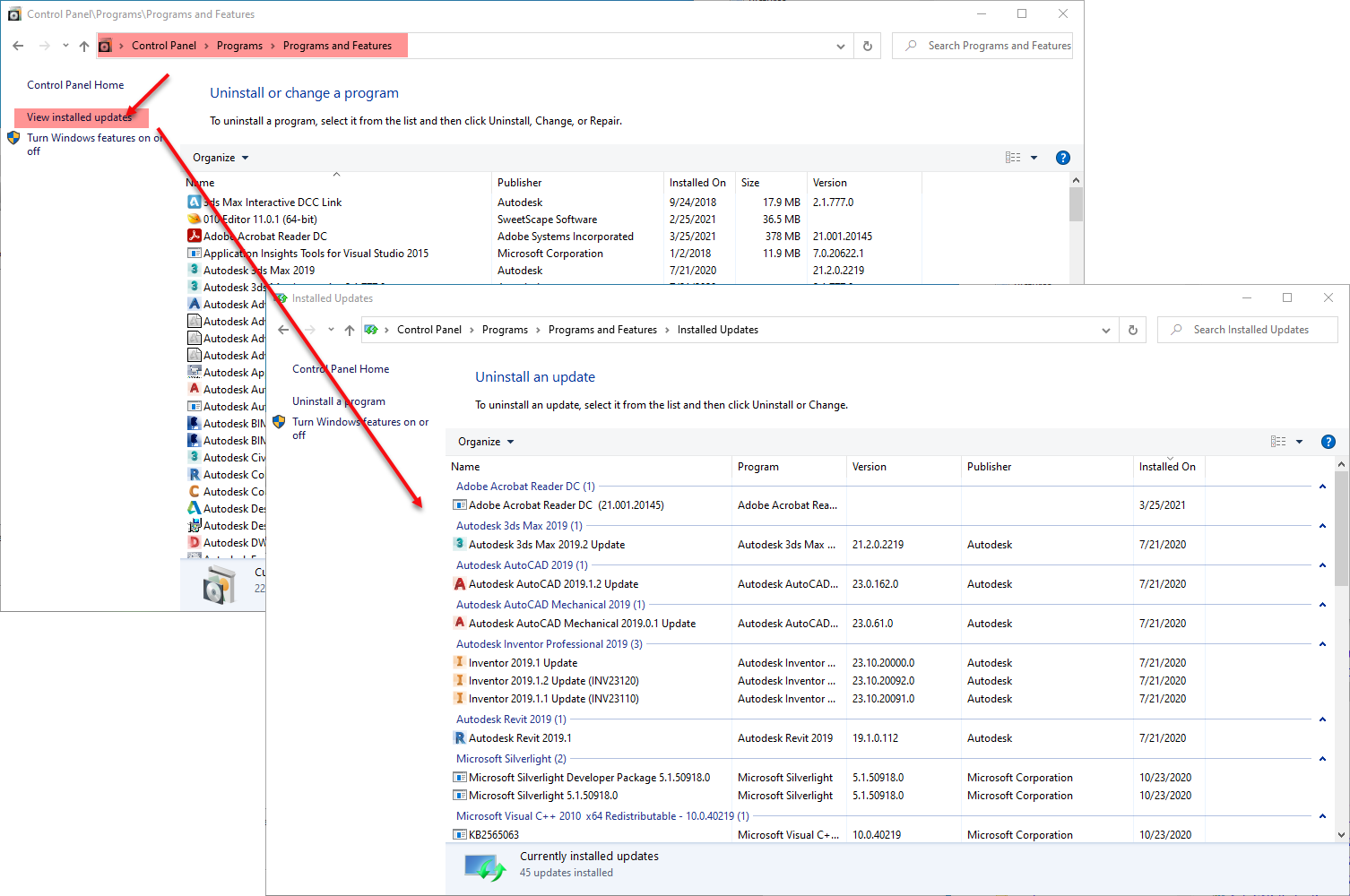Collapse Autodesk Inventor Professional 2019 group
The width and height of the screenshot is (1350, 896).
1322,644
